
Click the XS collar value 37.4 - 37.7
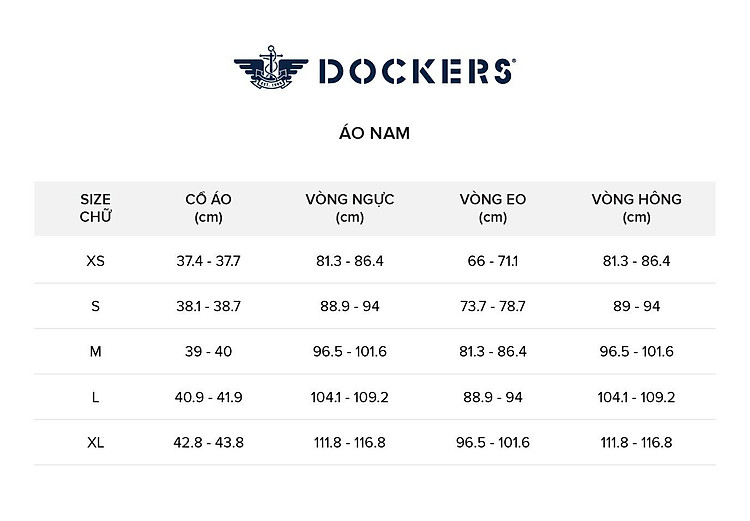point(208,261)
